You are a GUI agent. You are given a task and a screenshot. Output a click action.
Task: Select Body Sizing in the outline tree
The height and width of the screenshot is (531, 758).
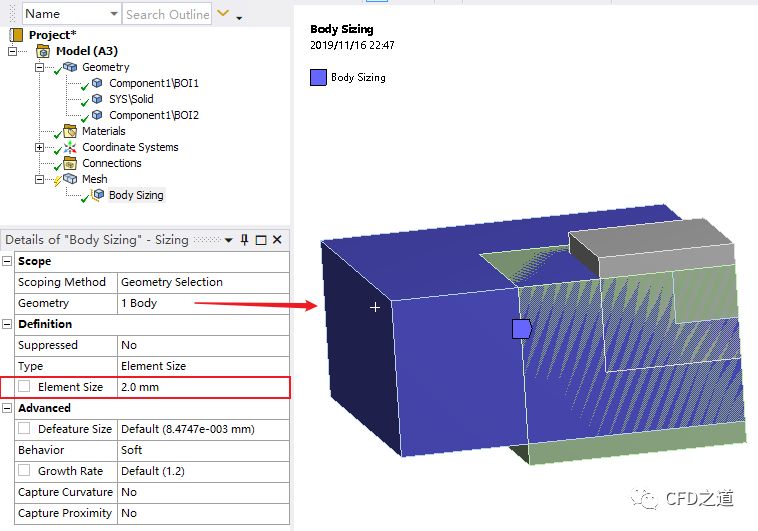click(x=136, y=195)
